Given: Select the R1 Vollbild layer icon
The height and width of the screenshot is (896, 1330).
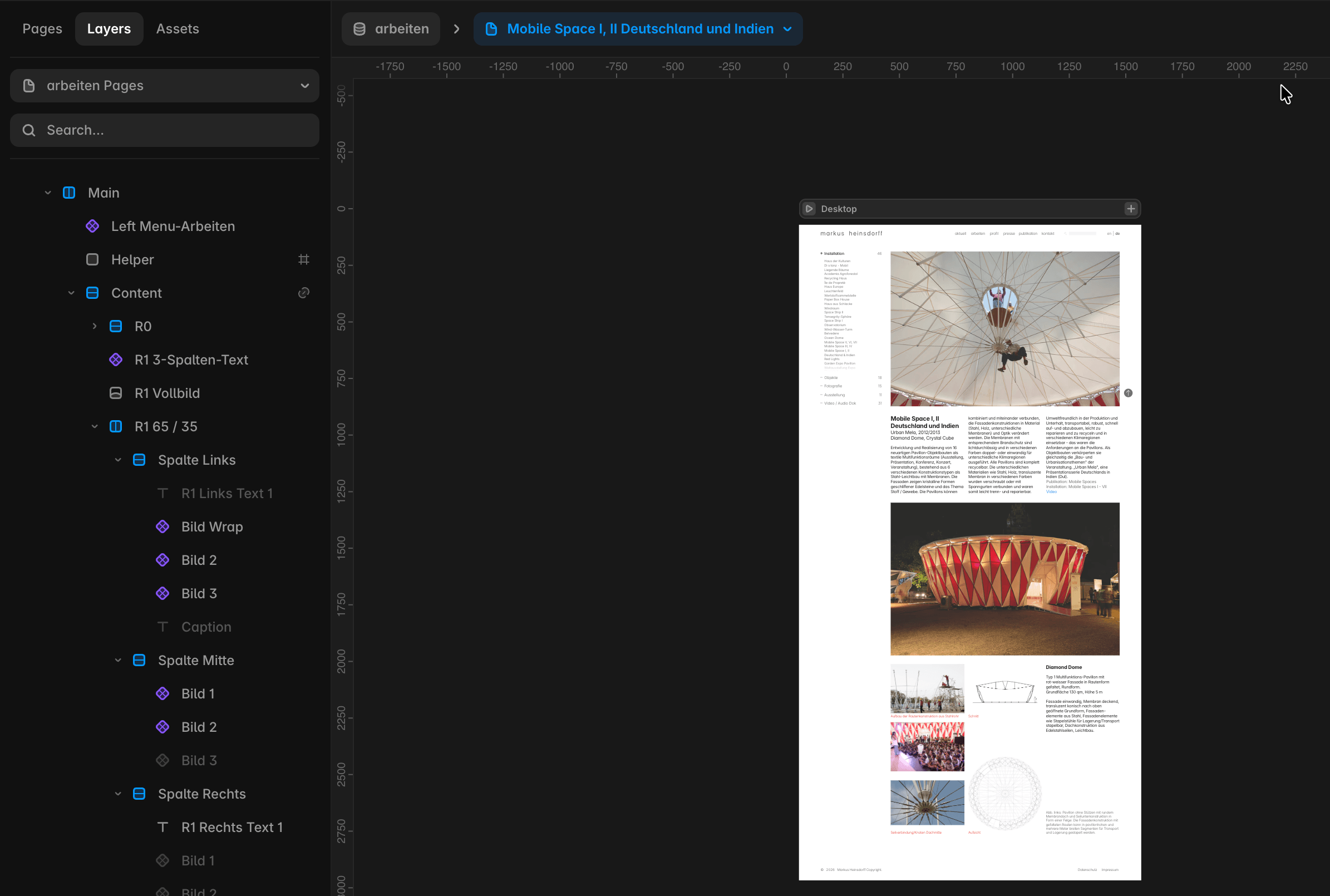Looking at the screenshot, I should (x=116, y=393).
